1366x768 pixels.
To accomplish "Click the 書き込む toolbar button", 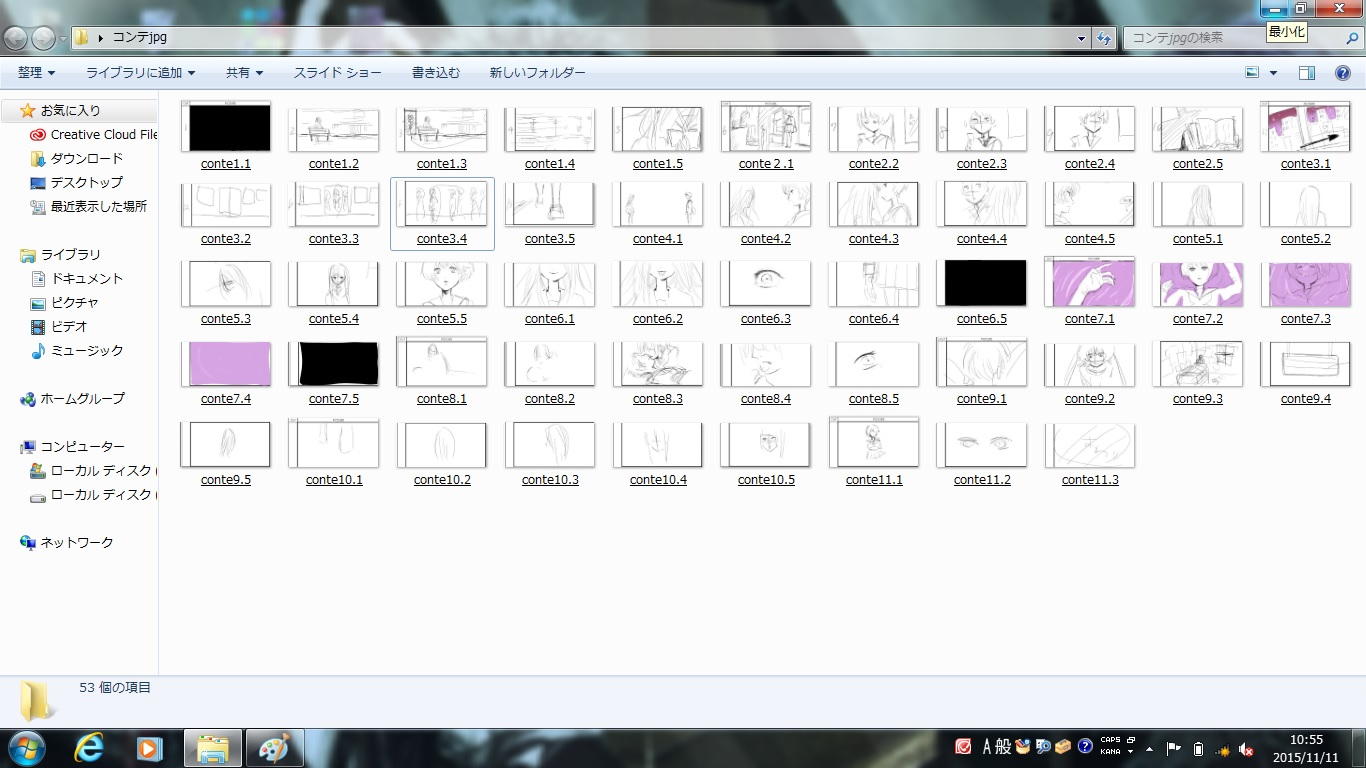I will 436,73.
